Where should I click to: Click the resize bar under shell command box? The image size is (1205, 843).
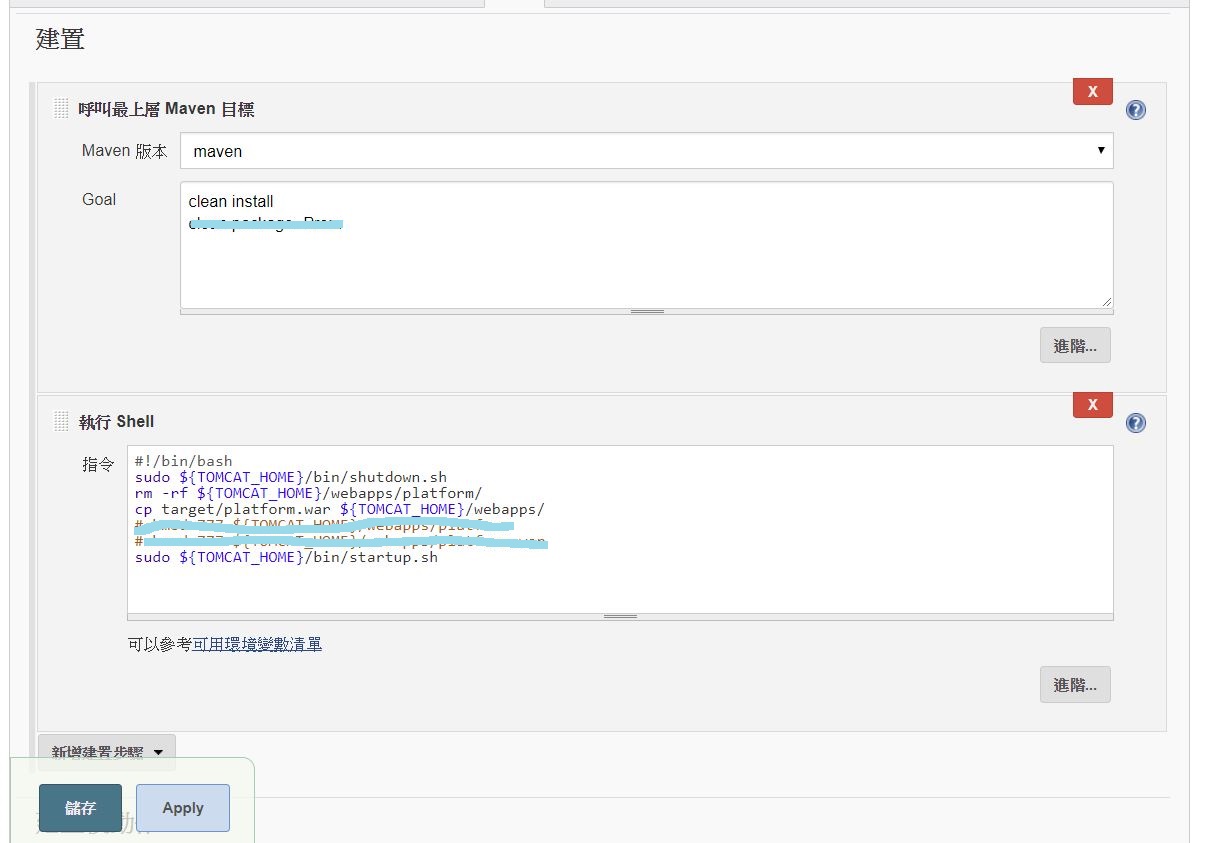[620, 616]
